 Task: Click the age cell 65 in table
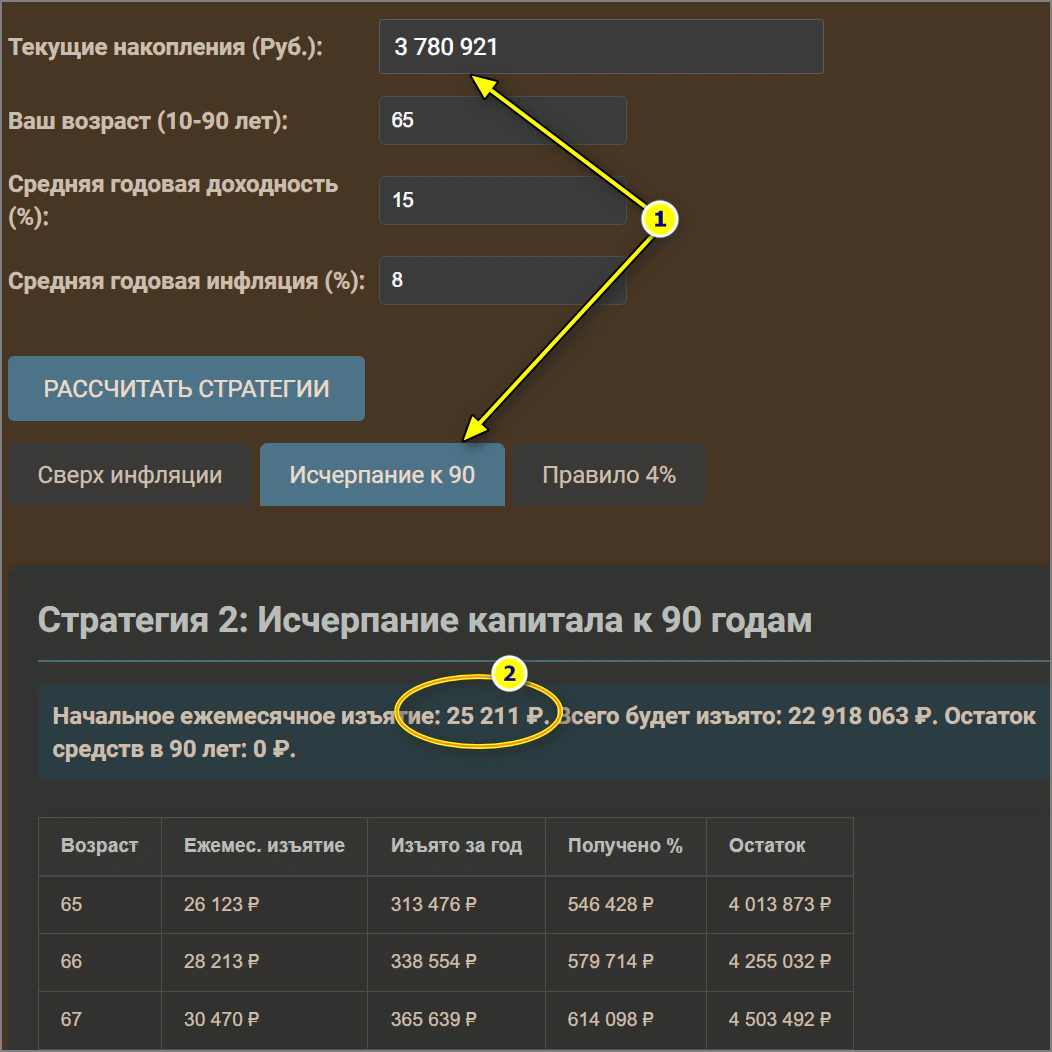[99, 904]
